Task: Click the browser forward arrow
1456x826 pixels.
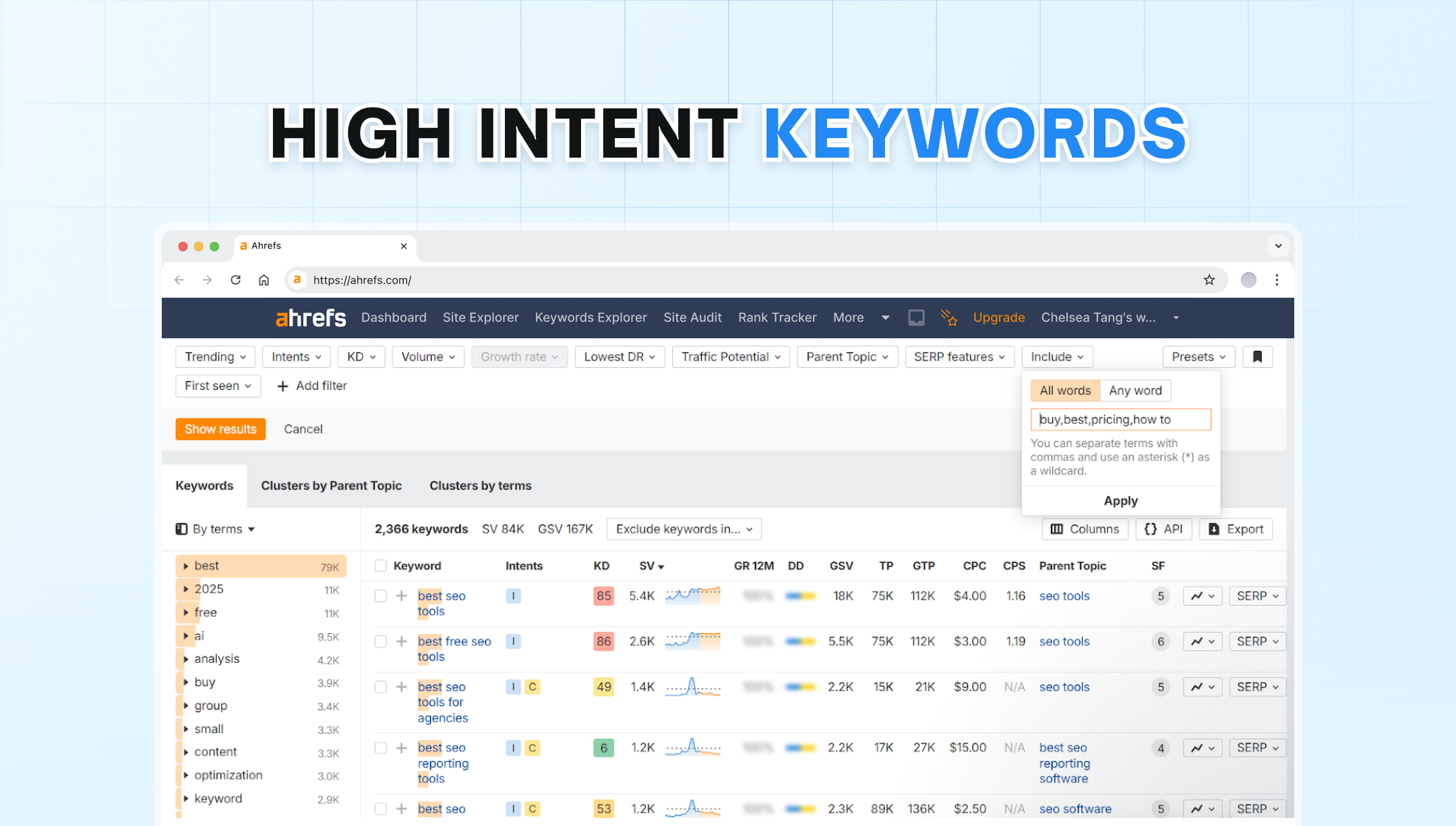Action: coord(207,280)
